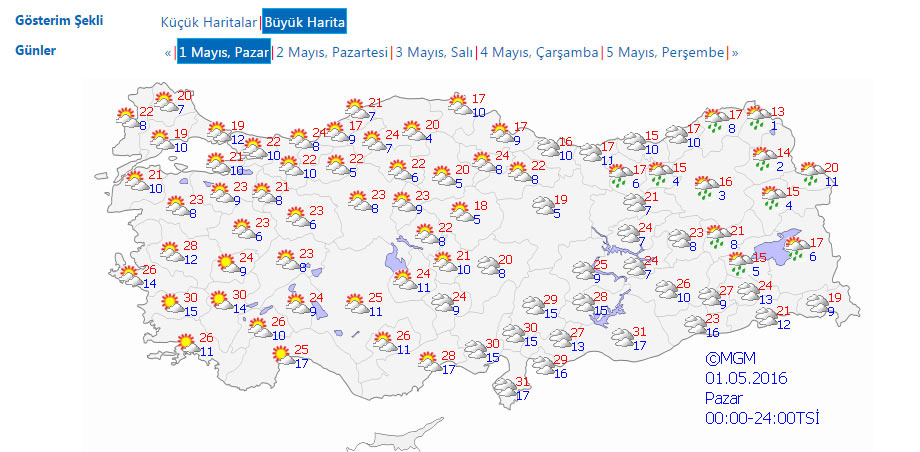This screenshot has width=920, height=452.
Task: Click the partly sunny icon labeled 25/11
Action: coord(357,303)
